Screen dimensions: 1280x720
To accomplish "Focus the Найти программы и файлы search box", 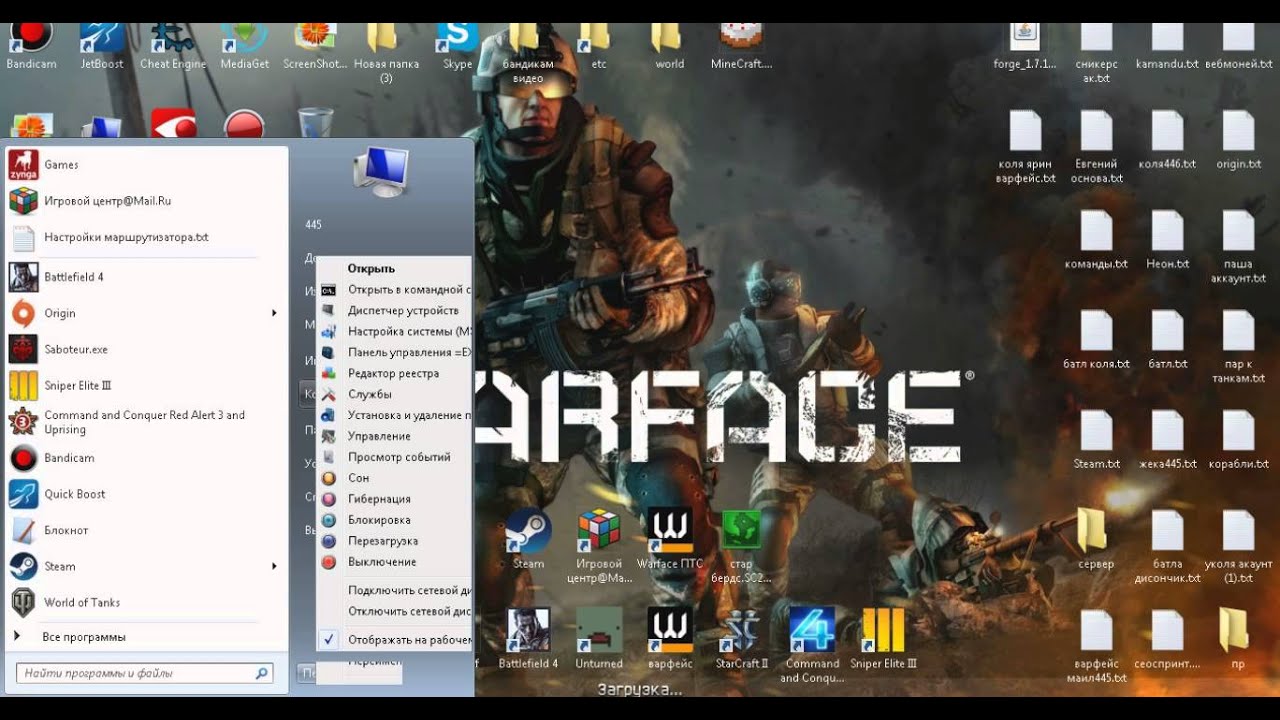I will click(x=145, y=674).
